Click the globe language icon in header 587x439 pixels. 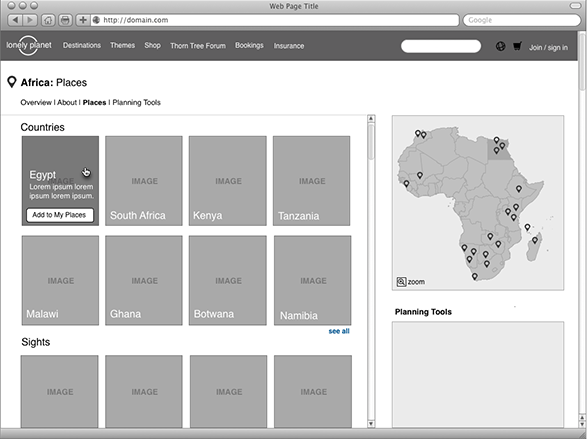tap(501, 46)
